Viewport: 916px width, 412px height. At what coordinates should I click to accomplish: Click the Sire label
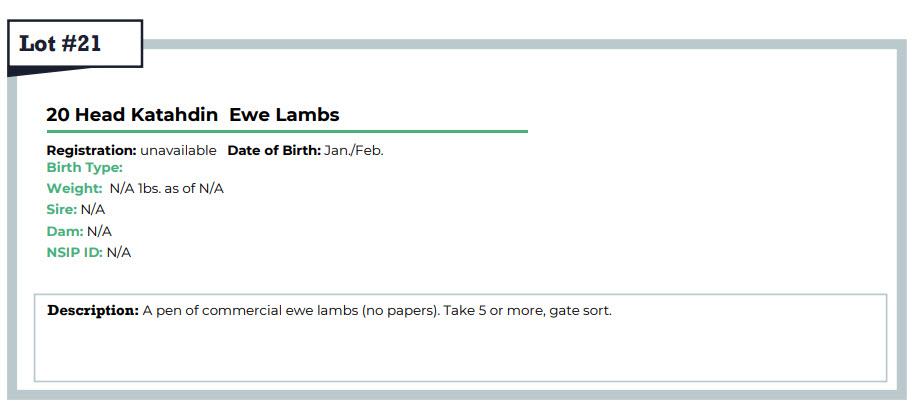click(61, 210)
